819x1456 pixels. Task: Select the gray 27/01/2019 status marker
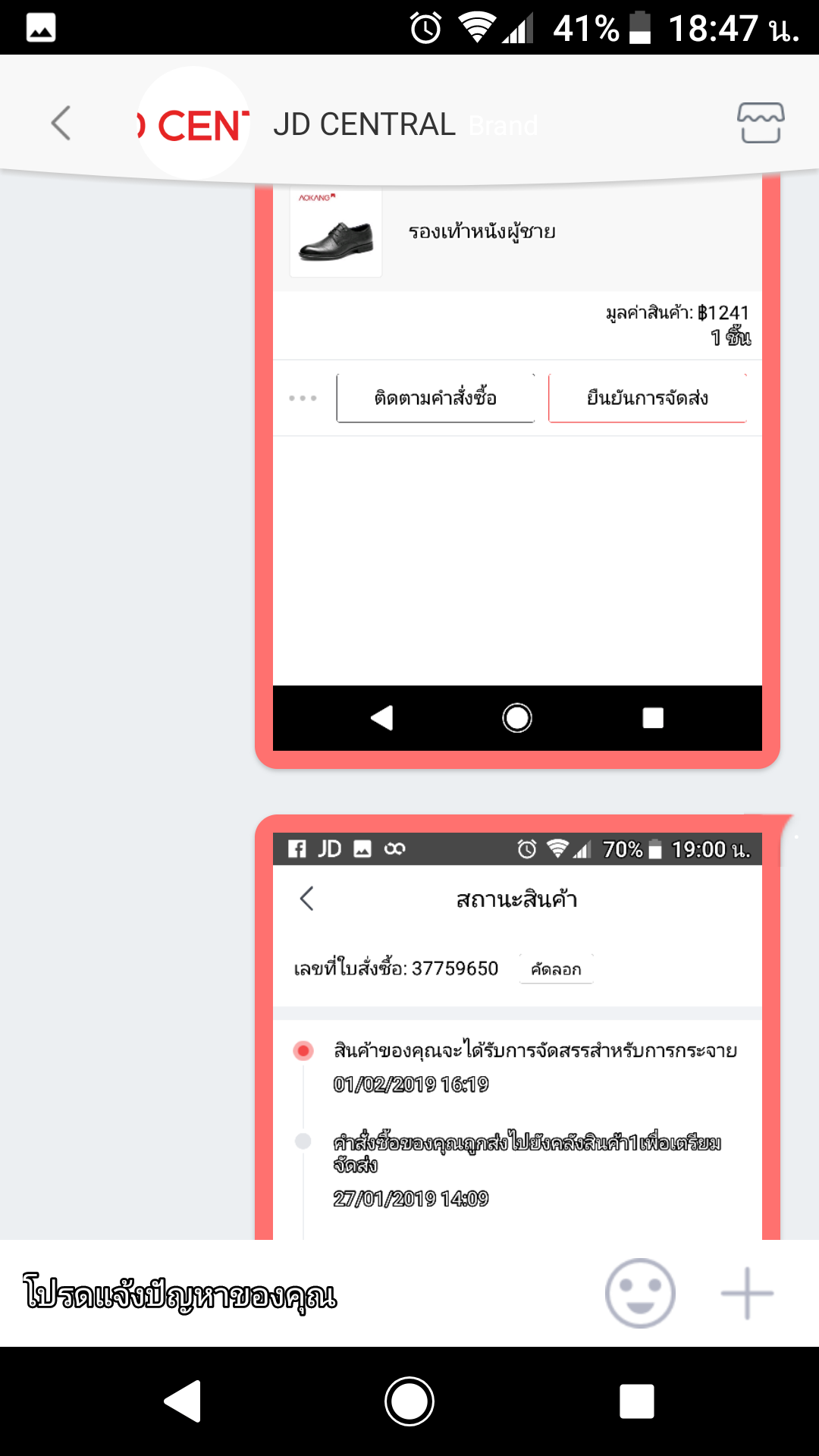[x=303, y=1141]
